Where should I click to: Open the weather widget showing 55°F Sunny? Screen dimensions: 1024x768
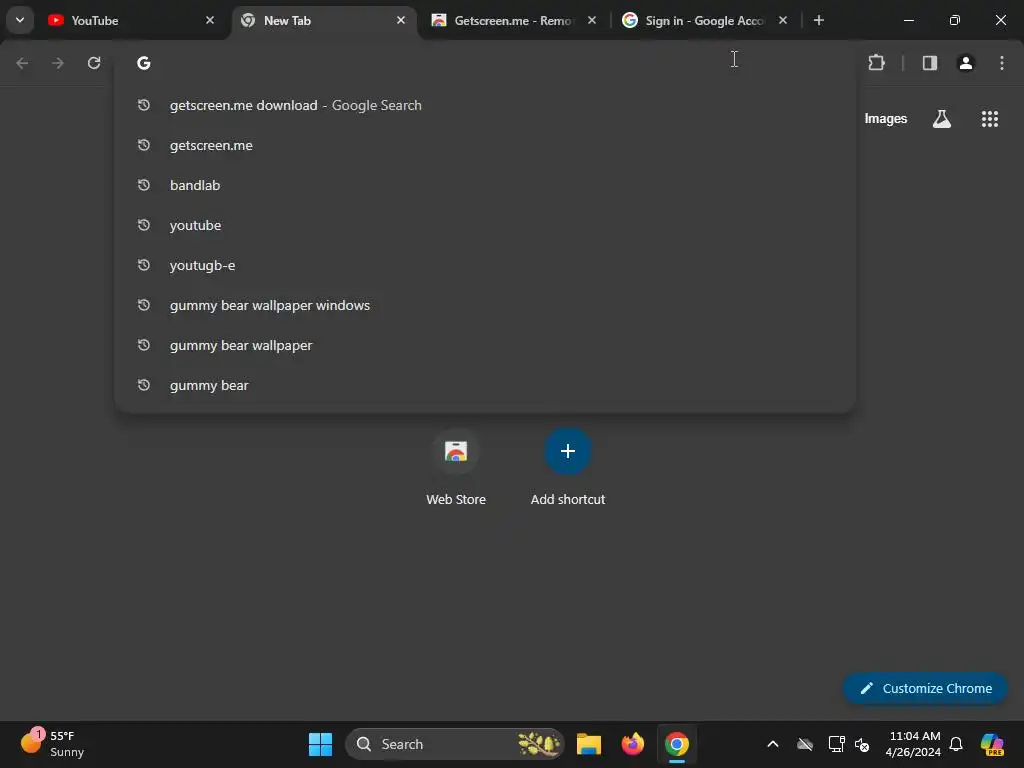pos(52,744)
